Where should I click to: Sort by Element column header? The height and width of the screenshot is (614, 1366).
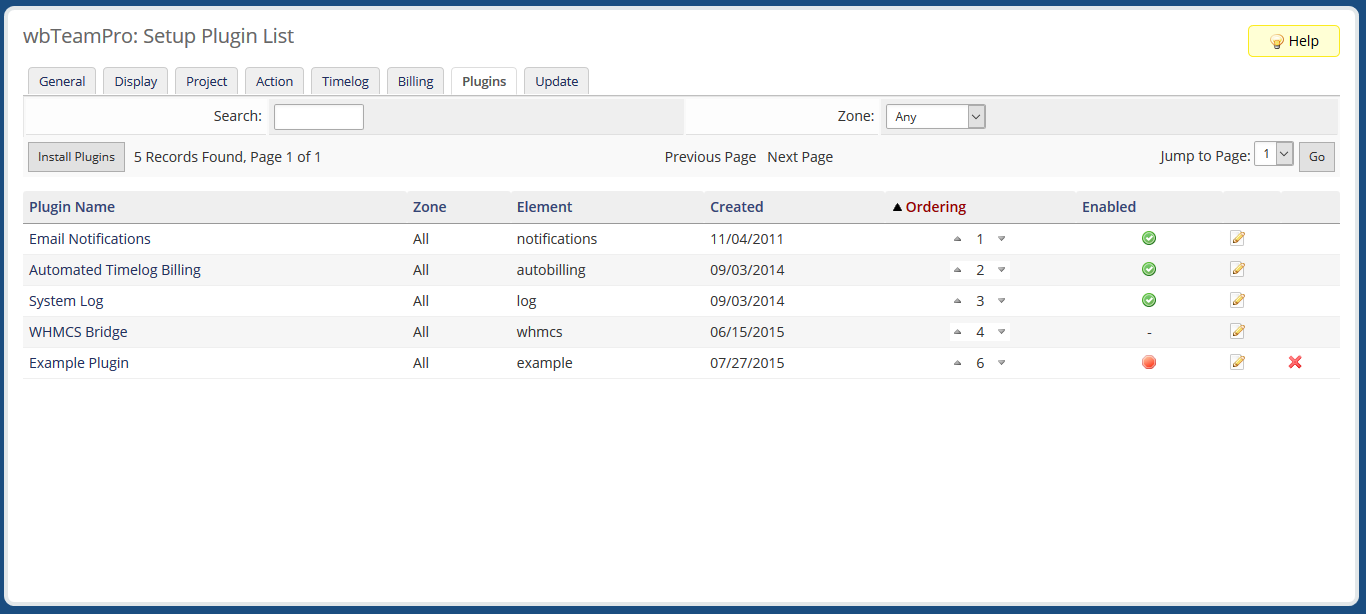pos(545,207)
